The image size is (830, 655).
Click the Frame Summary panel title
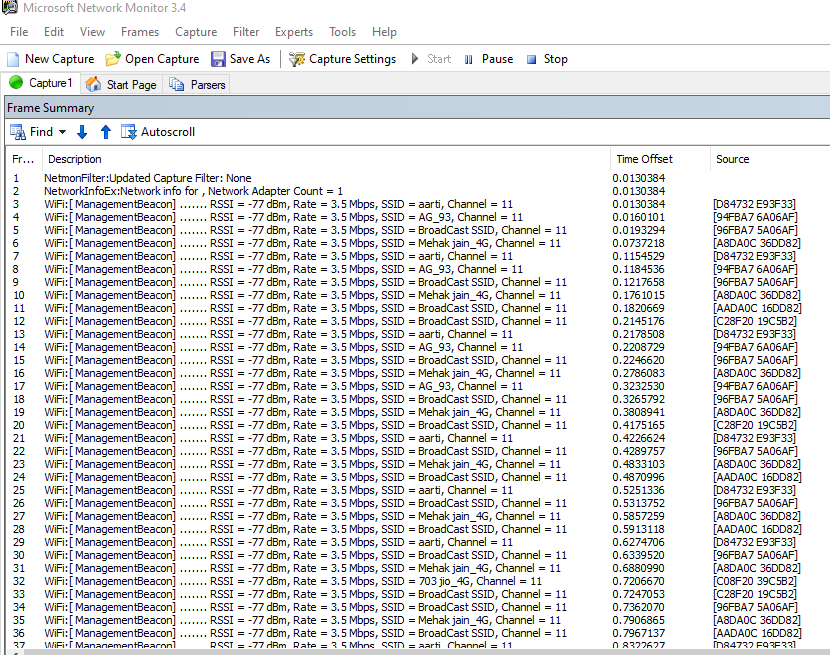(50, 108)
